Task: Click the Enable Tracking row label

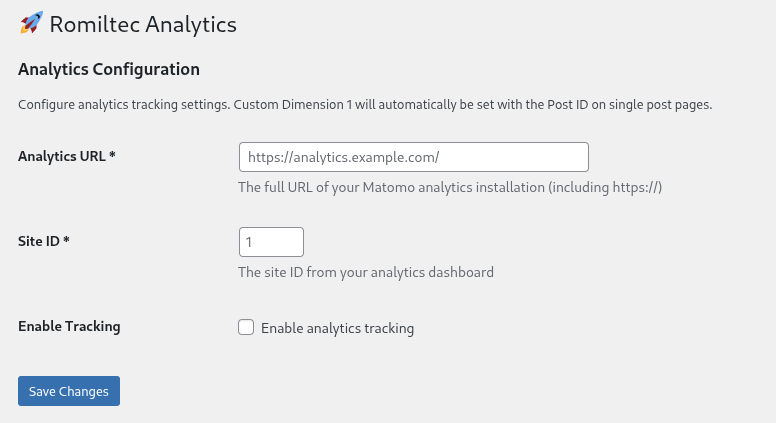Action: [x=69, y=327]
